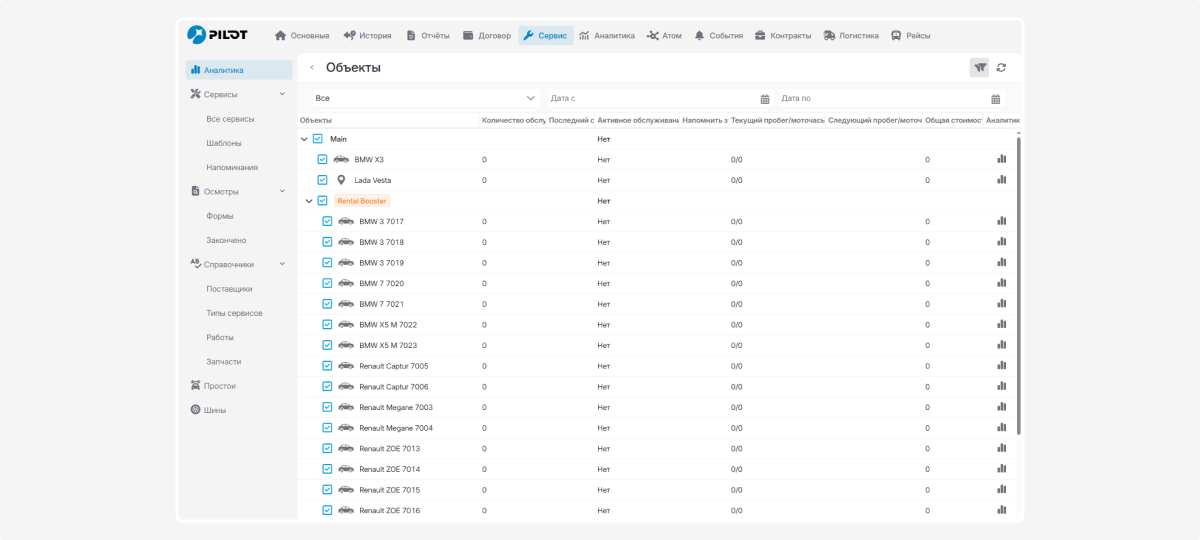Image resolution: width=1200 pixels, height=540 pixels.
Task: Toggle the Rental Booster group checkbox
Action: (x=322, y=201)
